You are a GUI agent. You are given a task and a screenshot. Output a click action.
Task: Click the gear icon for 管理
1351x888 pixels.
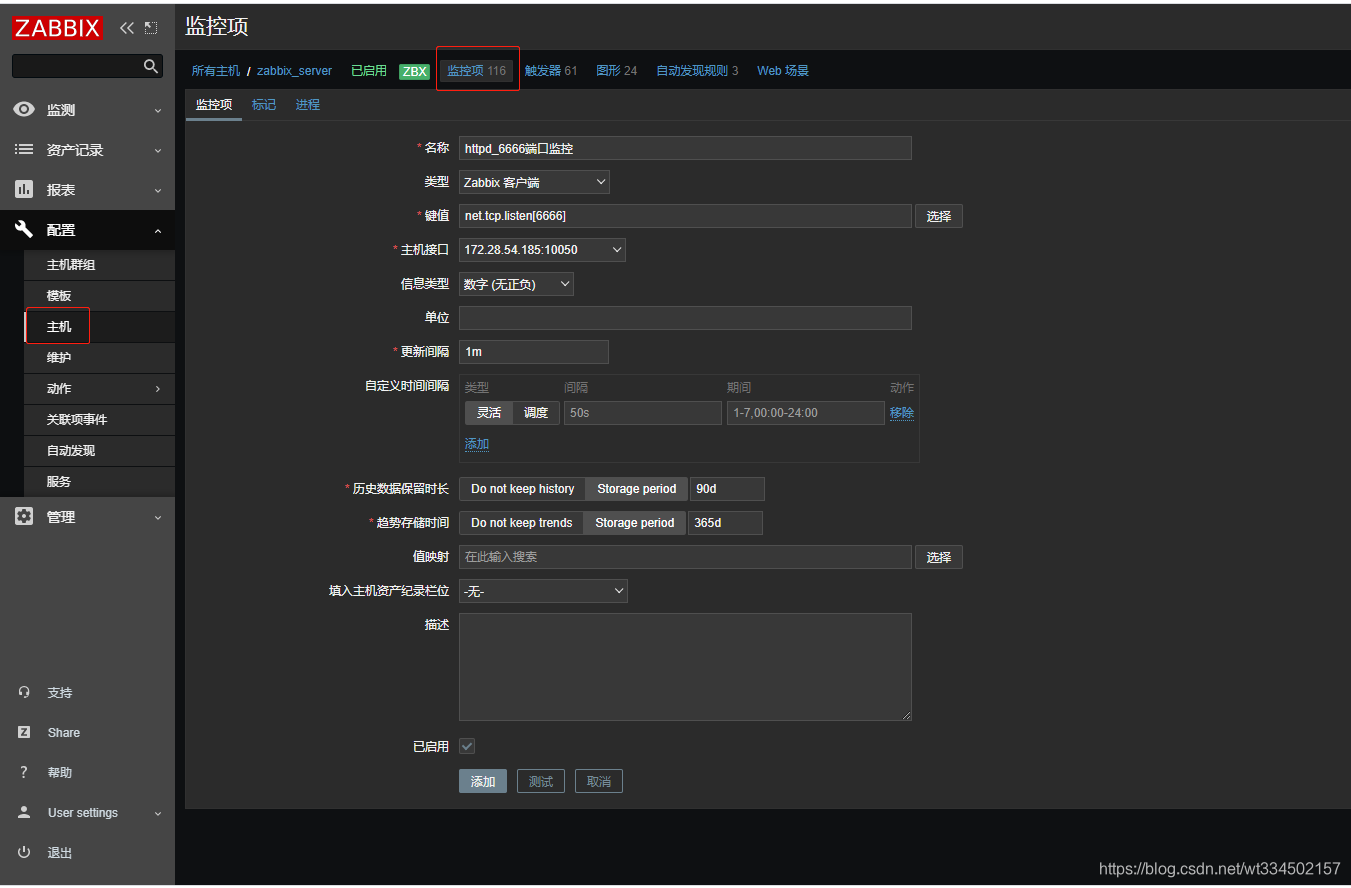pyautogui.click(x=24, y=516)
